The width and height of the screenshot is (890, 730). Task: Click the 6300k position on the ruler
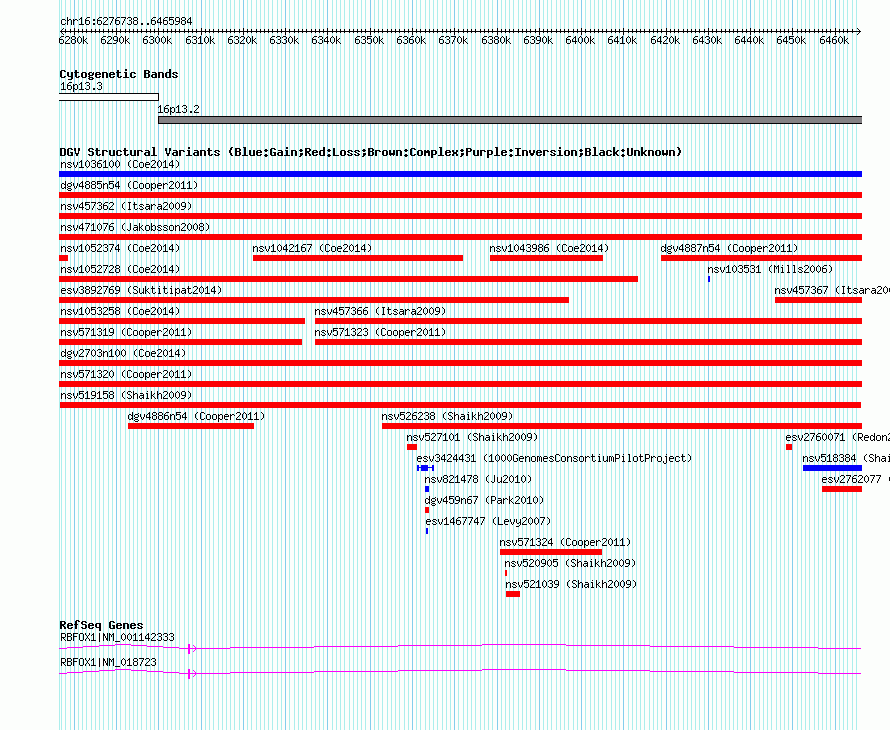[x=157, y=40]
